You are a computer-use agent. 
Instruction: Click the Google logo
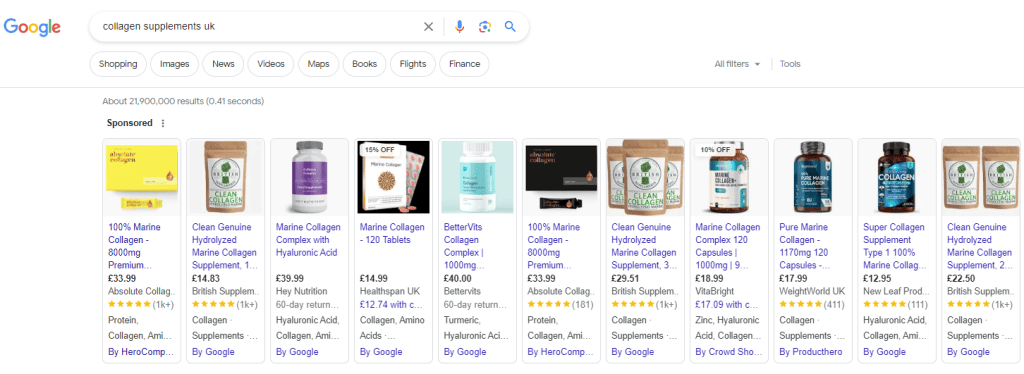click(32, 27)
